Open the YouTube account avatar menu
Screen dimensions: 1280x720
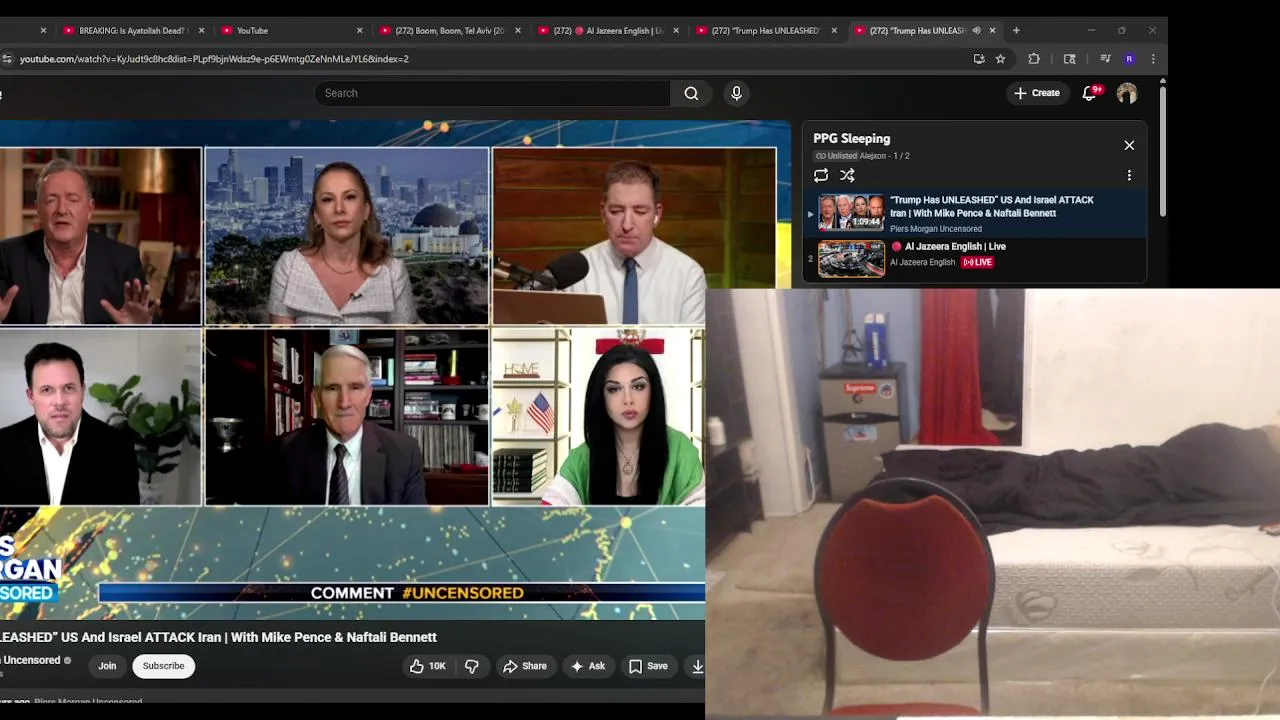1127,93
